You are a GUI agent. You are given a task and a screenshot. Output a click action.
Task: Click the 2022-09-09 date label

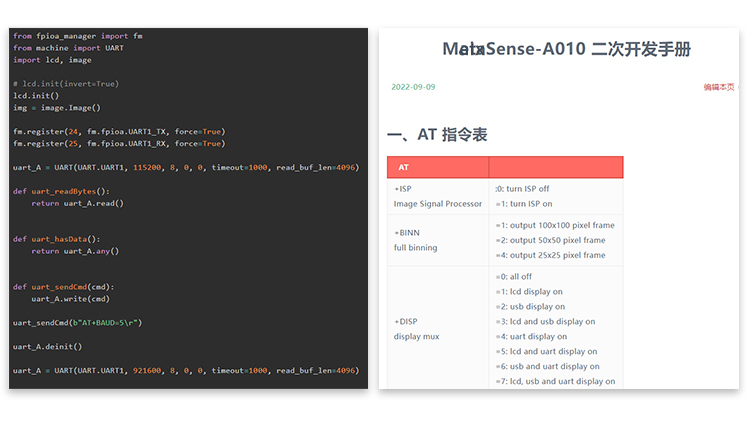[413, 87]
